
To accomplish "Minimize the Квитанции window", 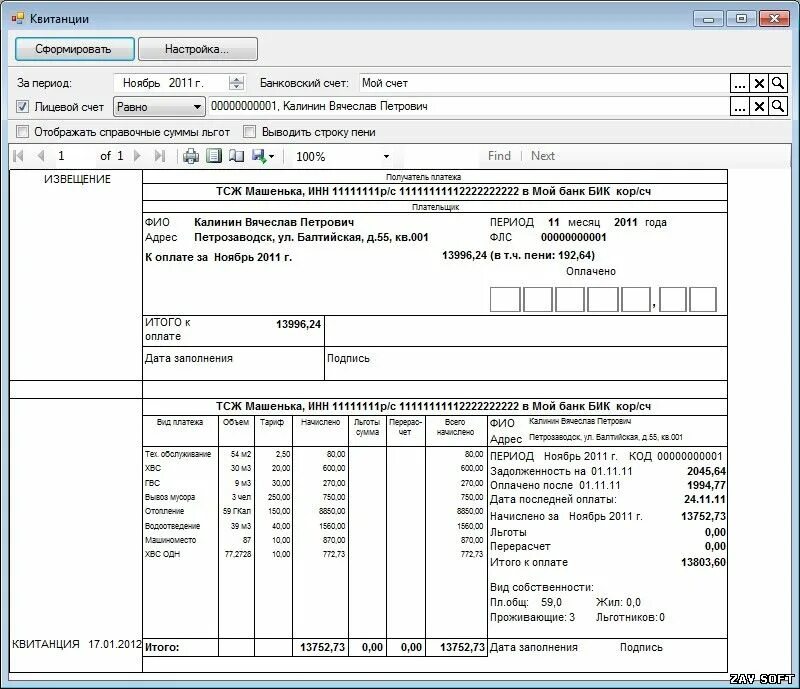I will tap(708, 19).
